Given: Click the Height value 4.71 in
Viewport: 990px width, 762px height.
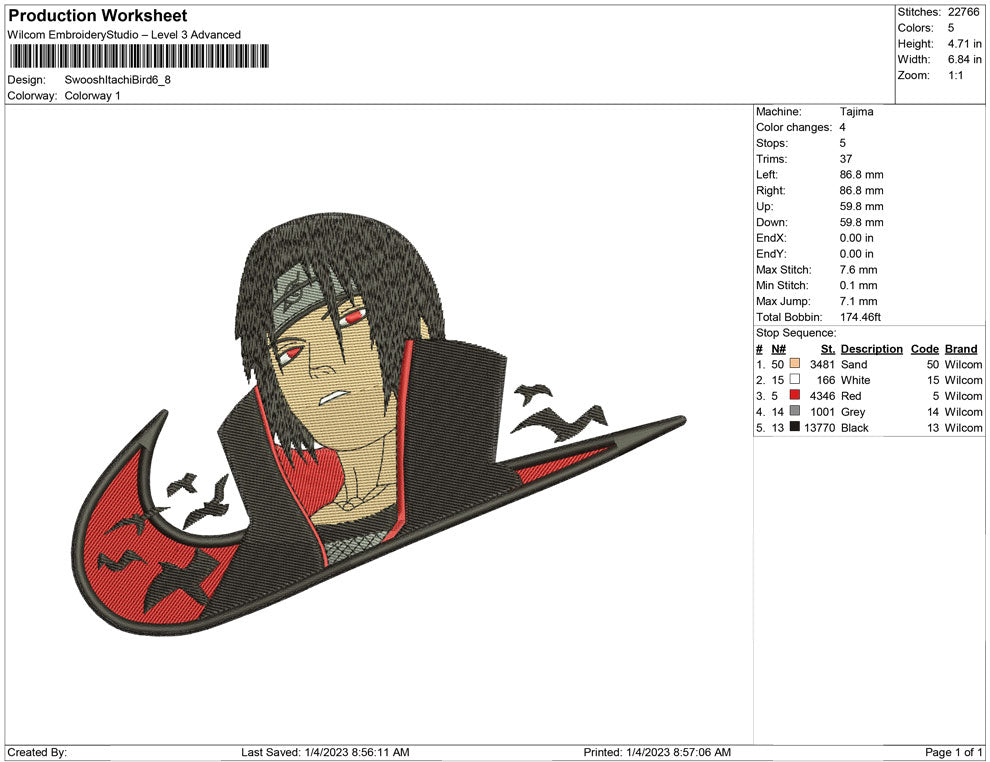Looking at the screenshot, I should (964, 44).
